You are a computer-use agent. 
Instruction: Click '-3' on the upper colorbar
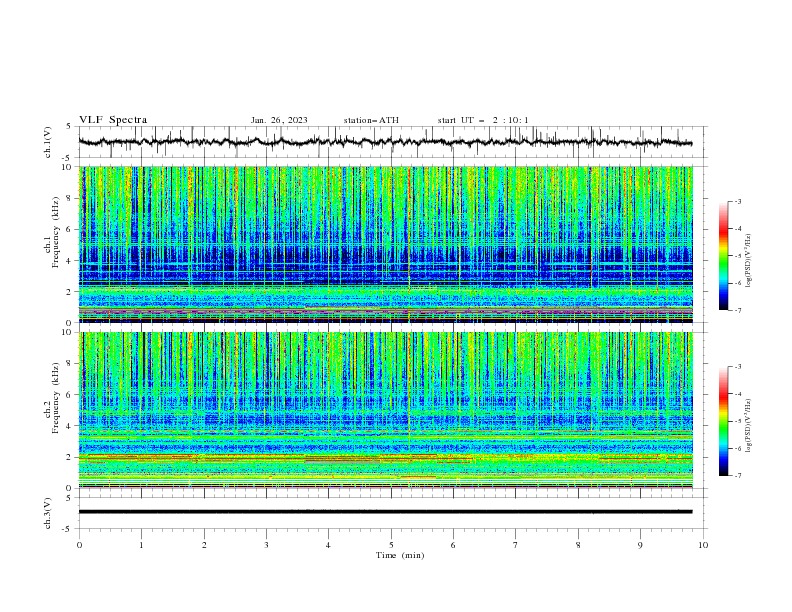click(x=738, y=201)
